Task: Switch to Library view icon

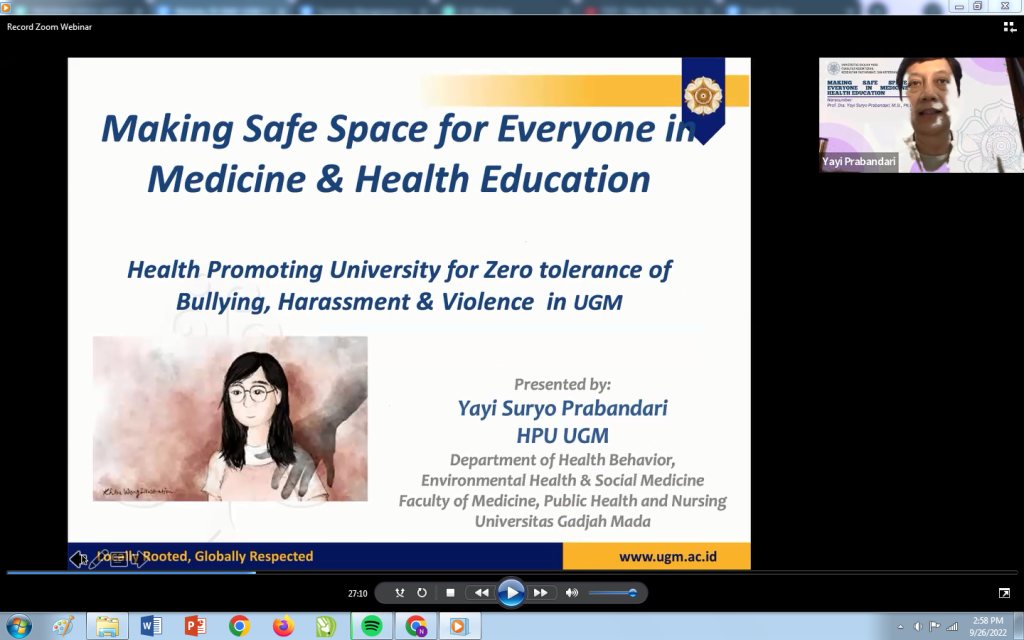Action: coord(1009,27)
